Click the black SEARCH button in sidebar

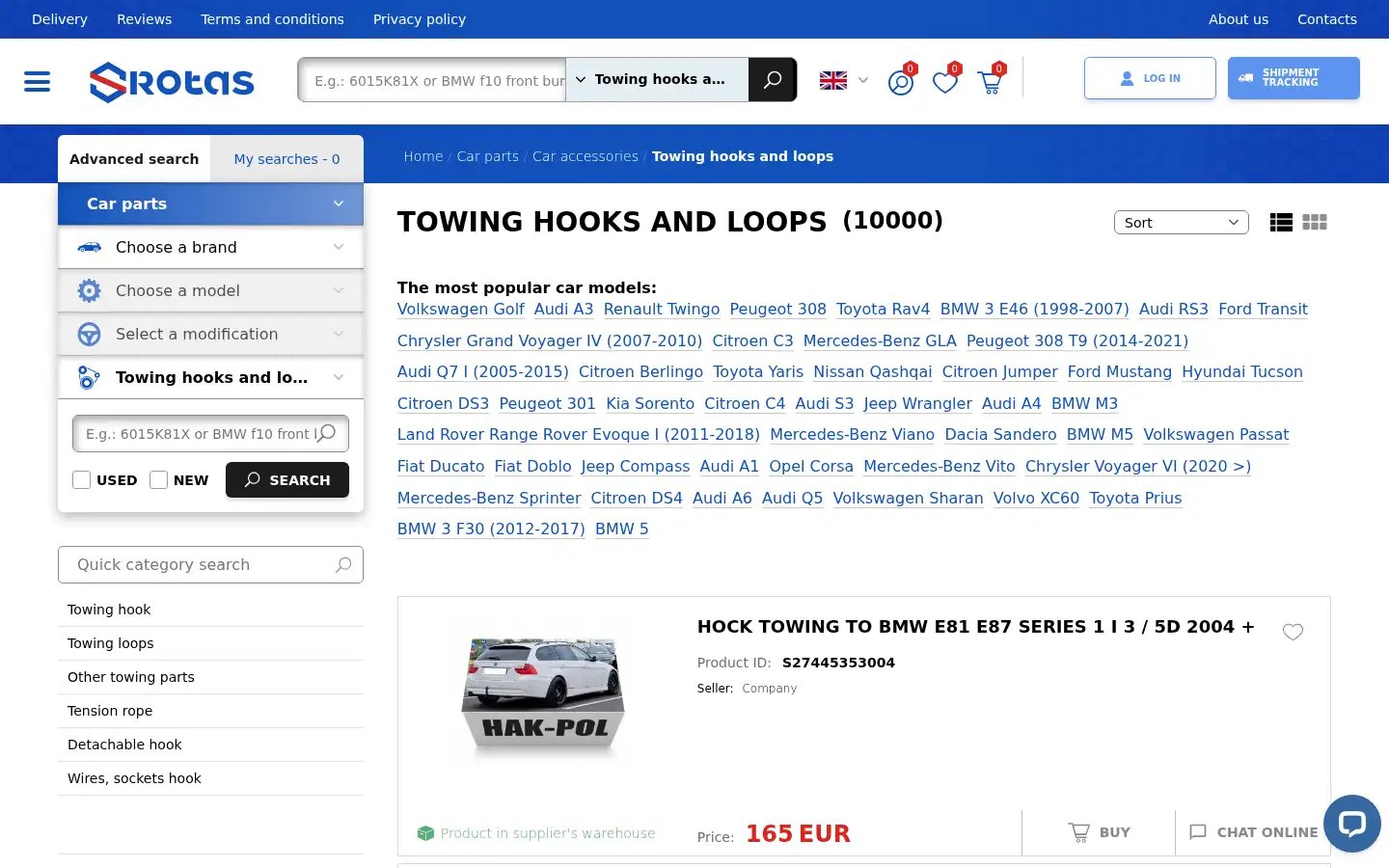click(x=287, y=479)
